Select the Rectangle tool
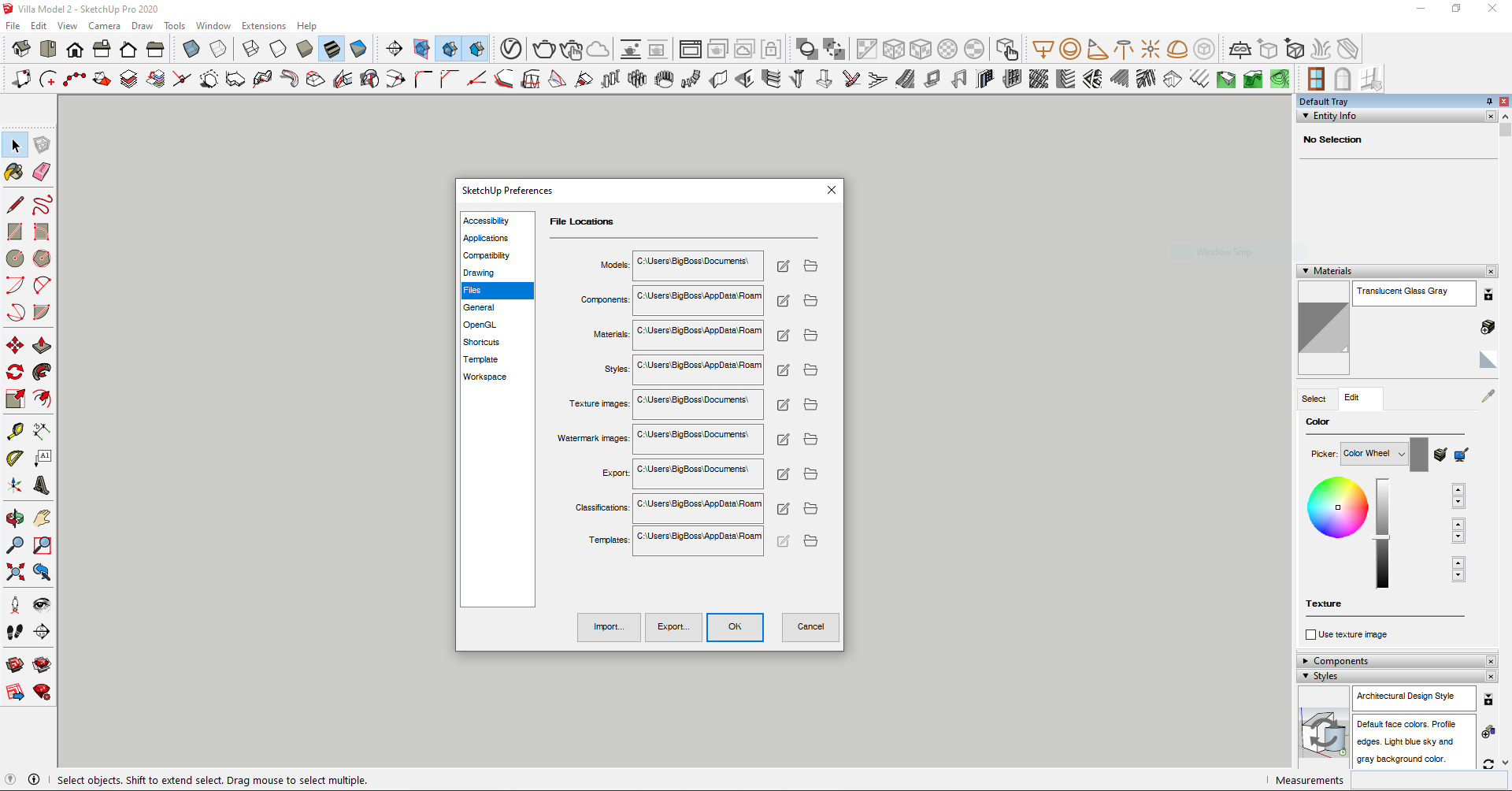Image resolution: width=1512 pixels, height=791 pixels. tap(15, 232)
